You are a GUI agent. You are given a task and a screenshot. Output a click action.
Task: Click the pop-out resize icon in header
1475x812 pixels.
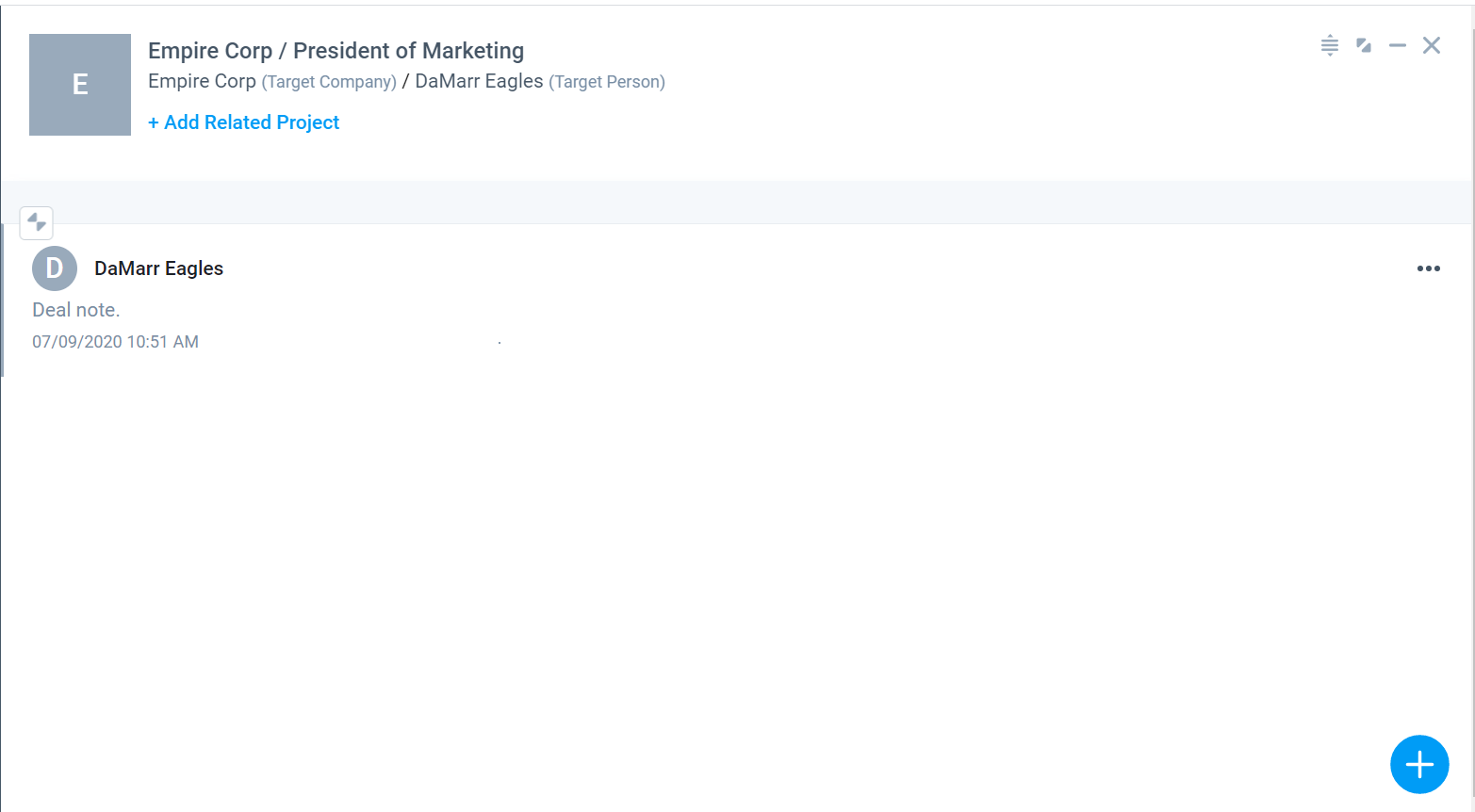click(1363, 45)
